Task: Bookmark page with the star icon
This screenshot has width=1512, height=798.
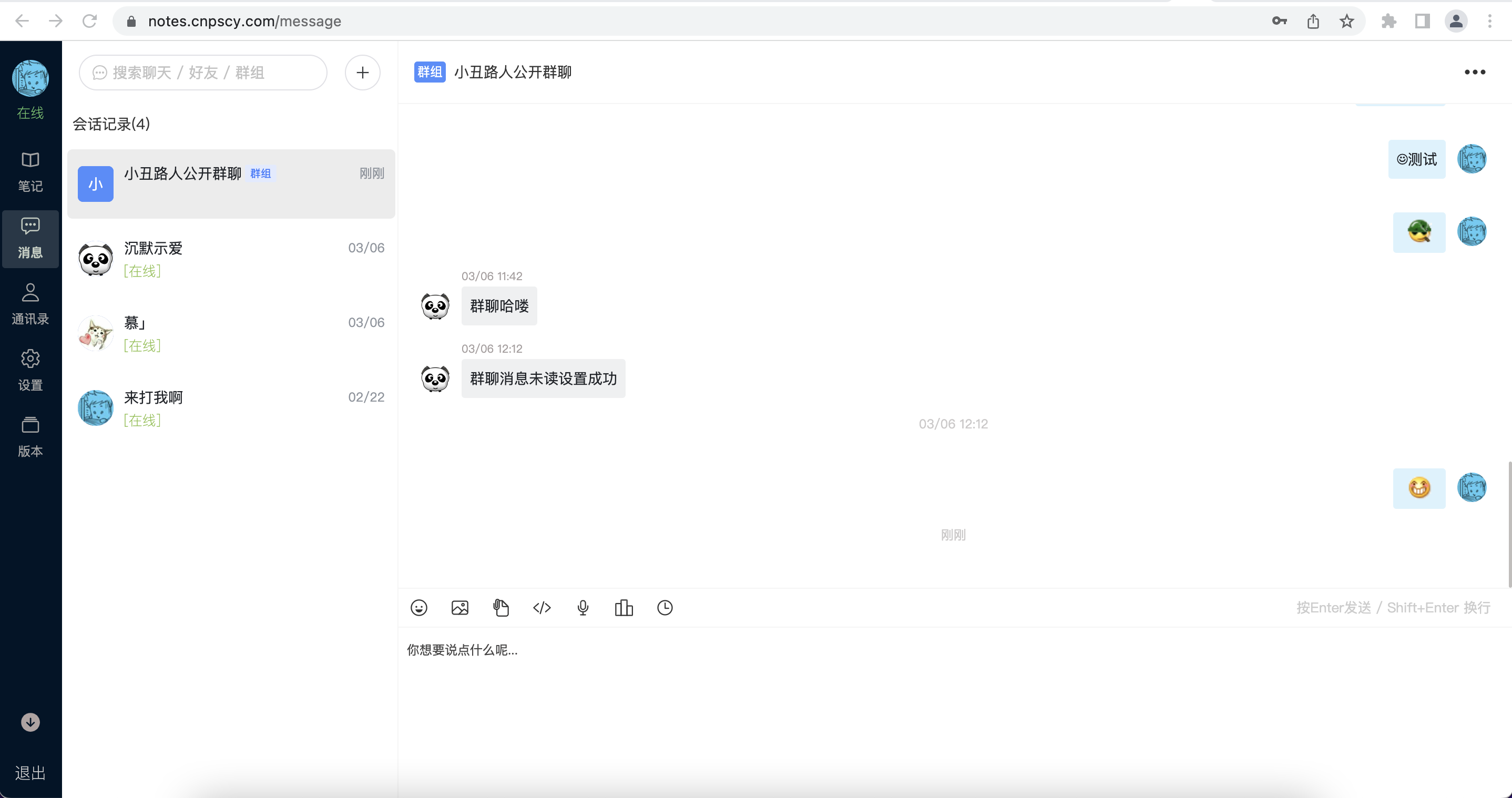Action: click(x=1346, y=21)
